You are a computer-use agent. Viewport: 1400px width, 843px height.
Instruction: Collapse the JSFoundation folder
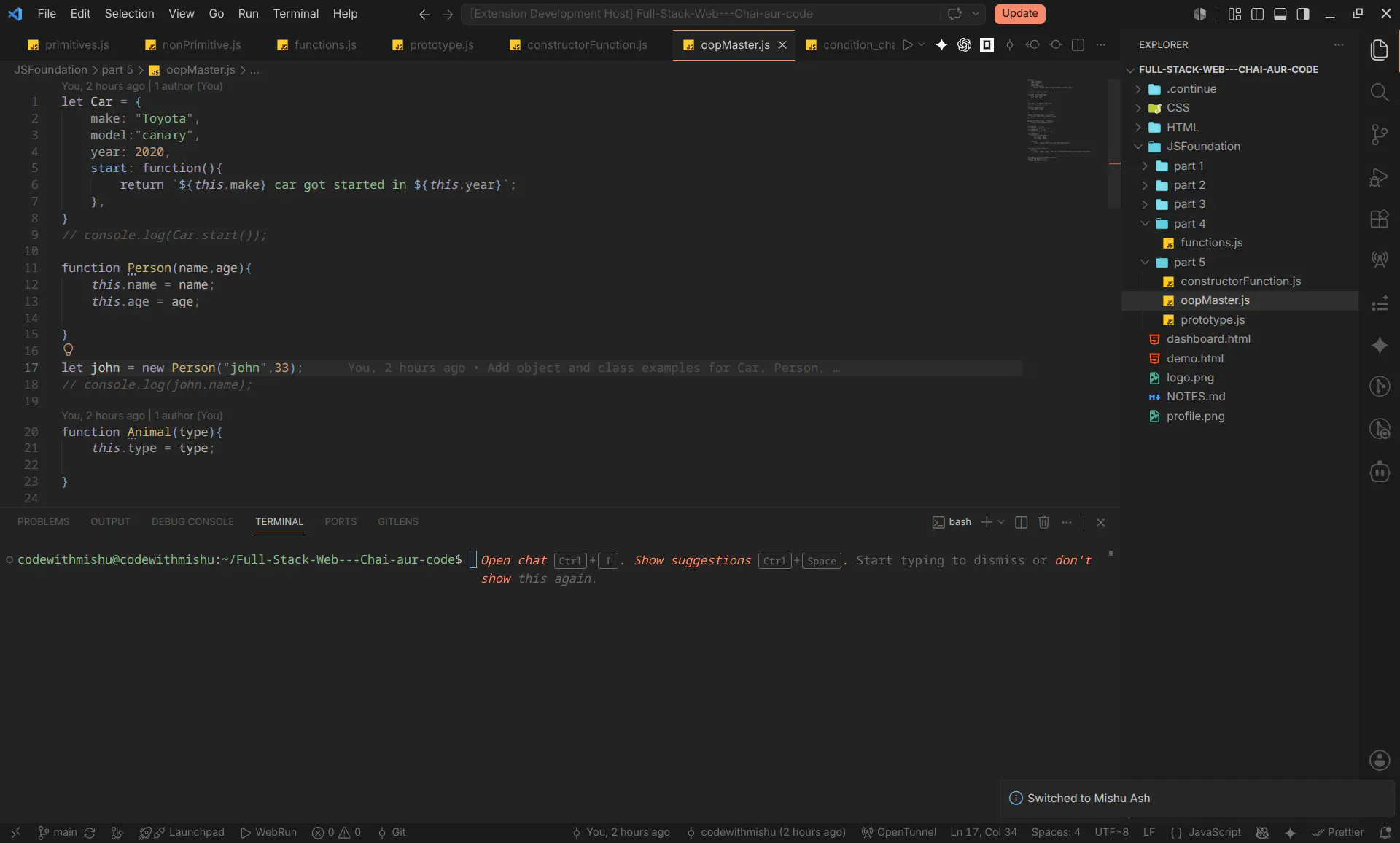pyautogui.click(x=1138, y=147)
